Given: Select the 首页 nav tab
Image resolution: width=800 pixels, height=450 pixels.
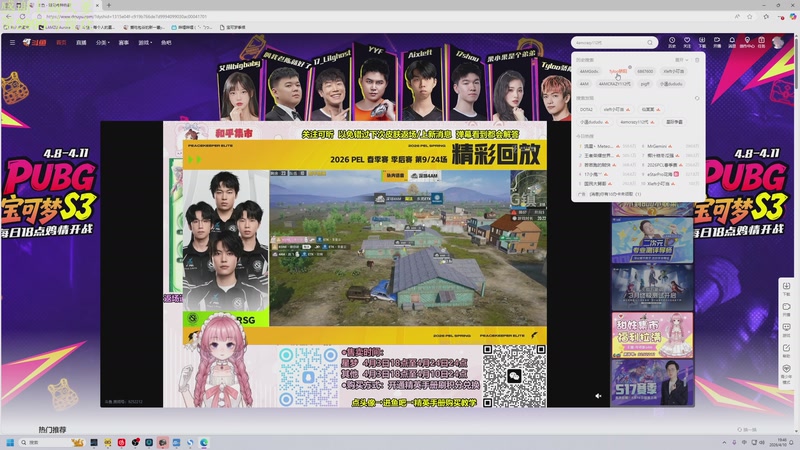Looking at the screenshot, I should tap(61, 43).
